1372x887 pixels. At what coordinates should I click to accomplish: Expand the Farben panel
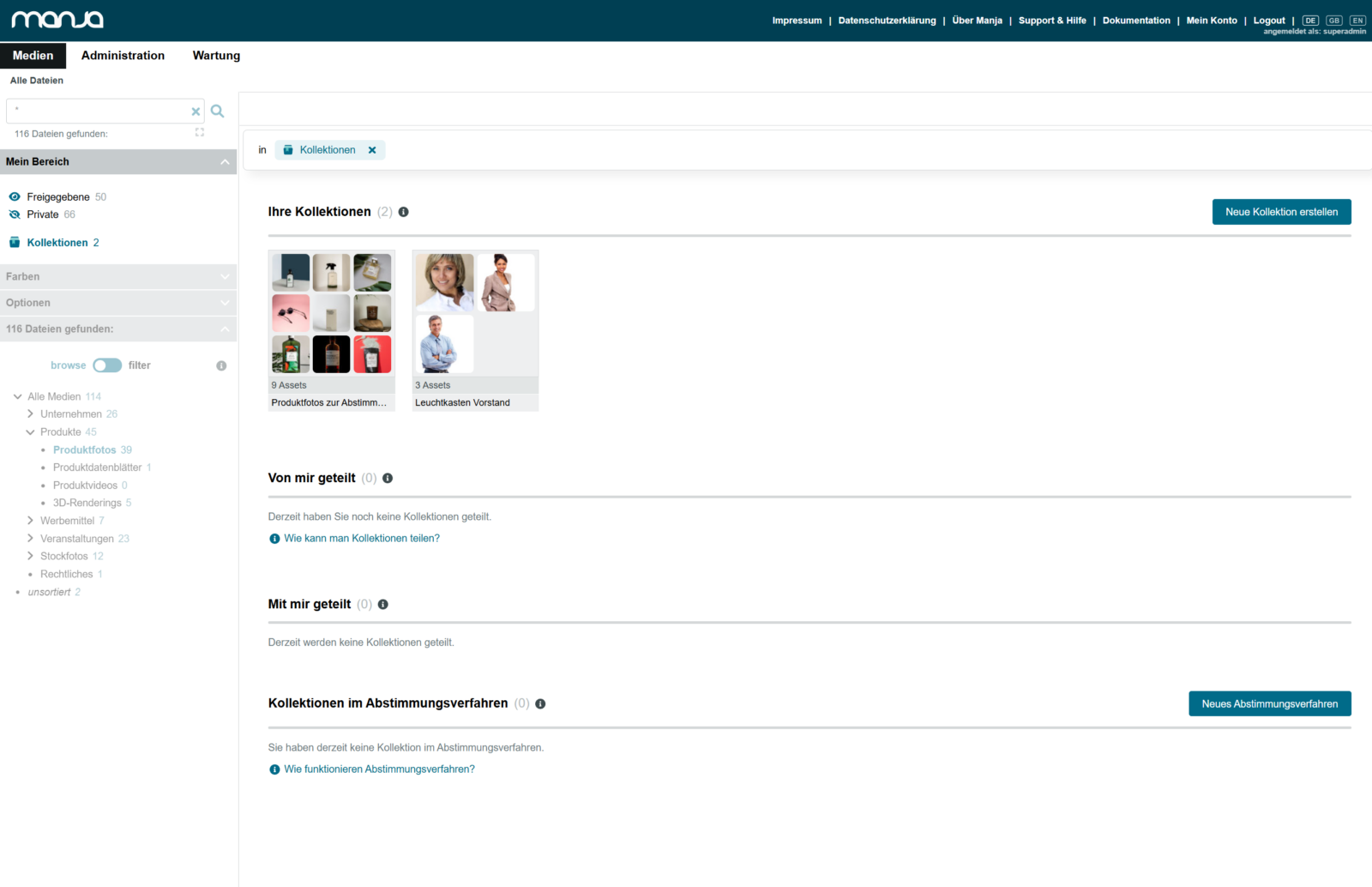(118, 276)
